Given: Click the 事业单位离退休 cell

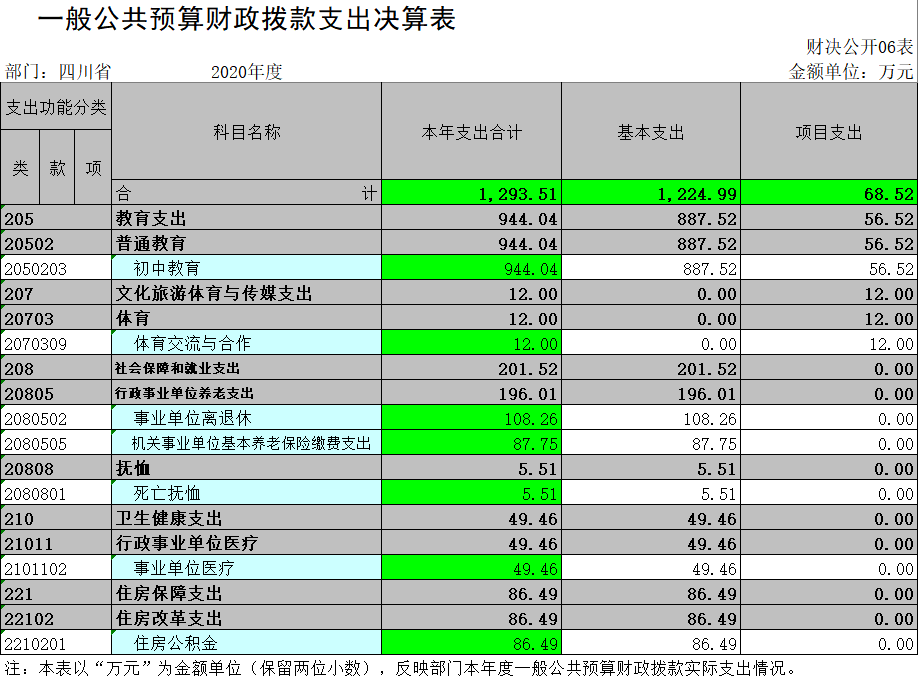Looking at the screenshot, I should pos(246,418).
